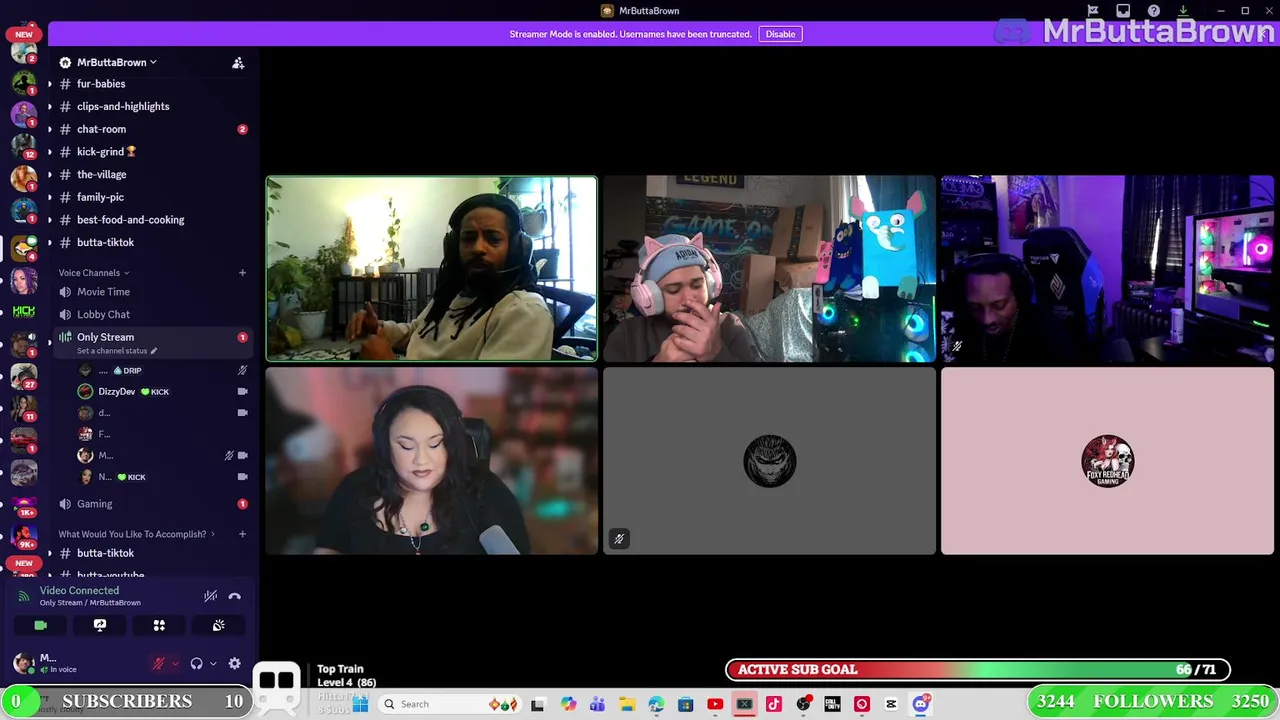Focus the purple-lit gaming room video tile

[x=1107, y=268]
